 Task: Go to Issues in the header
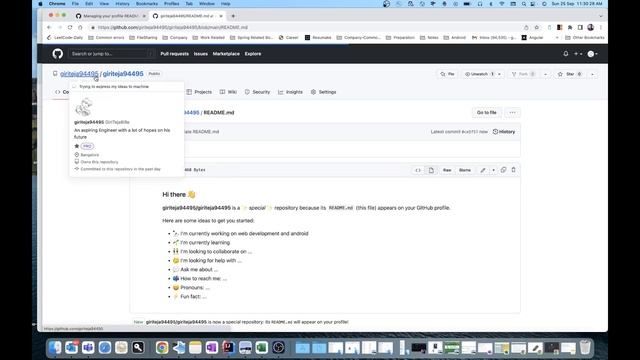[200, 53]
